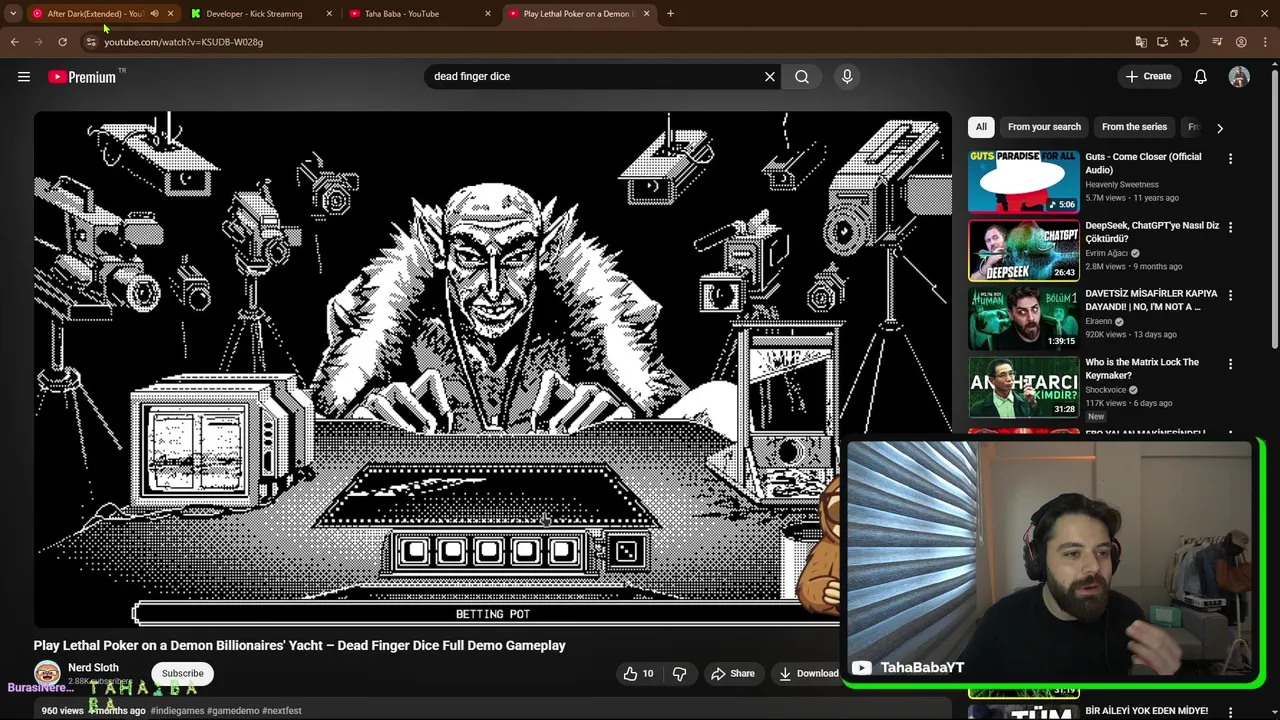
Task: Open the browser three-dot menu
Action: (1265, 42)
